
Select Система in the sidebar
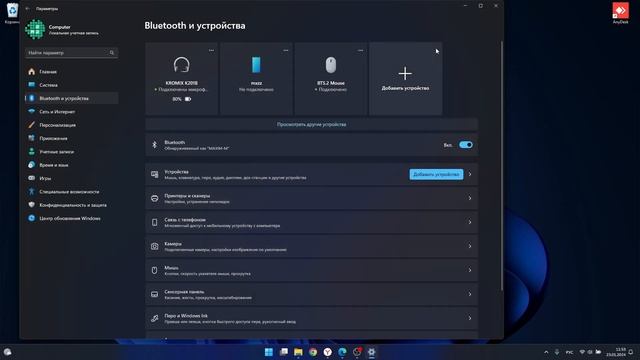point(71,85)
